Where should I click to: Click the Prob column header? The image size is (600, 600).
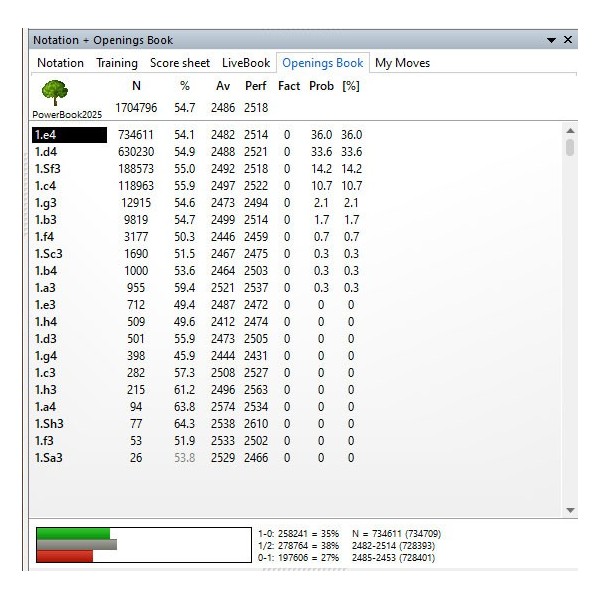[321, 86]
